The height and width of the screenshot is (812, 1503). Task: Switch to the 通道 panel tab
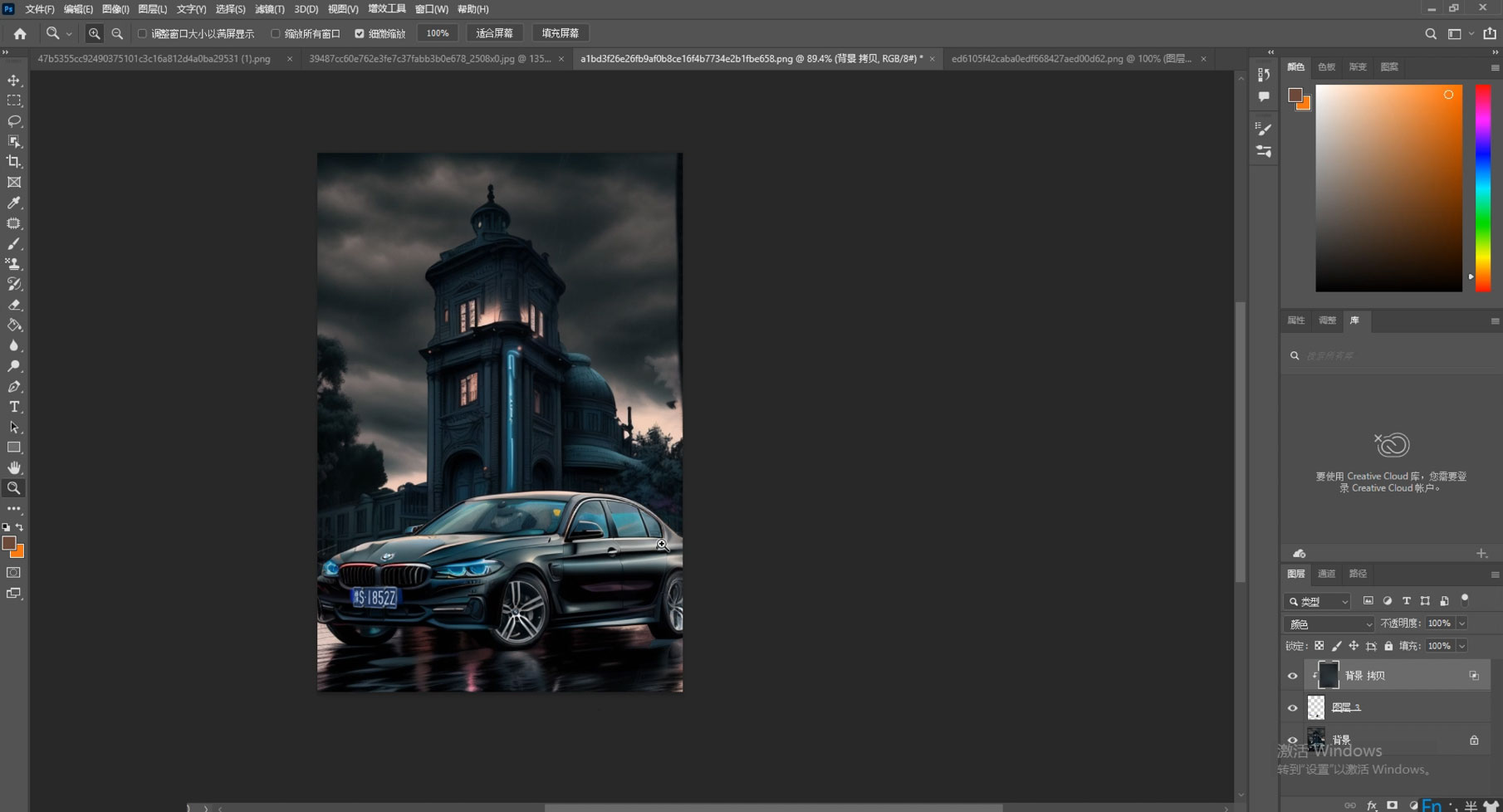click(1326, 574)
